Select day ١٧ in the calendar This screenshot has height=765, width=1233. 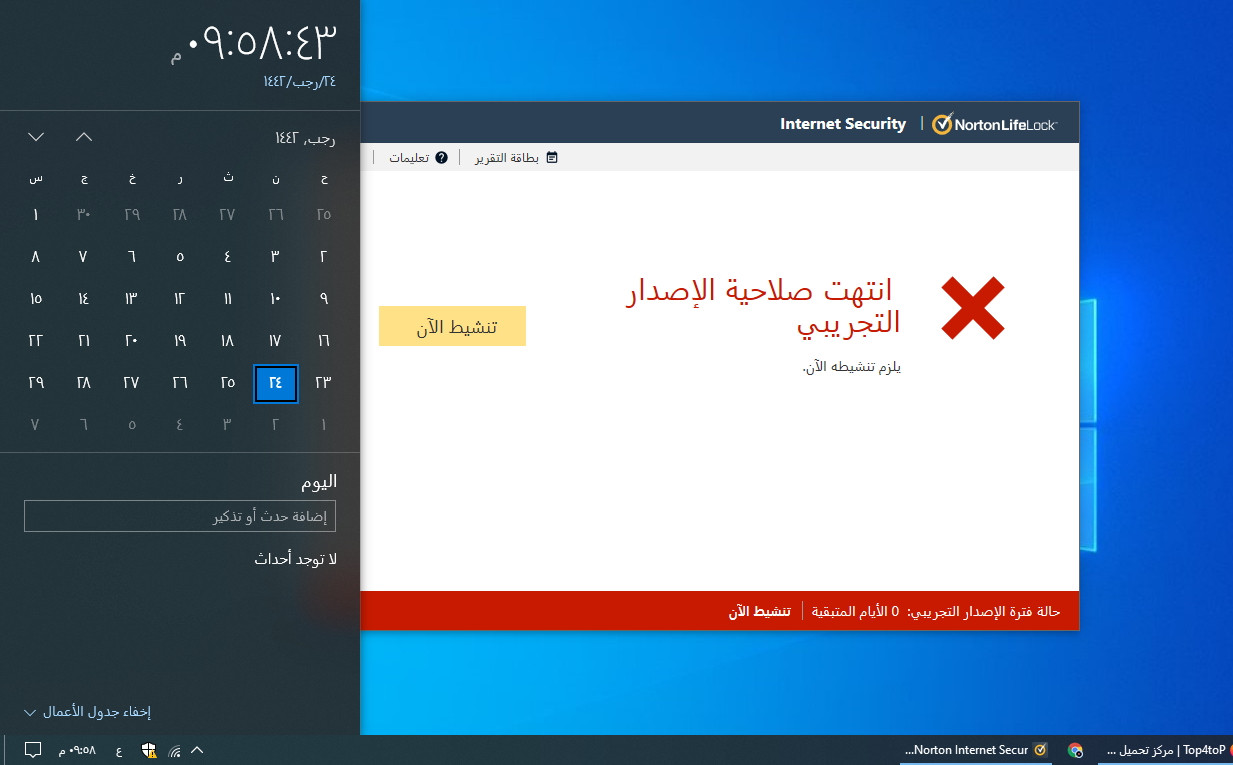pos(275,340)
